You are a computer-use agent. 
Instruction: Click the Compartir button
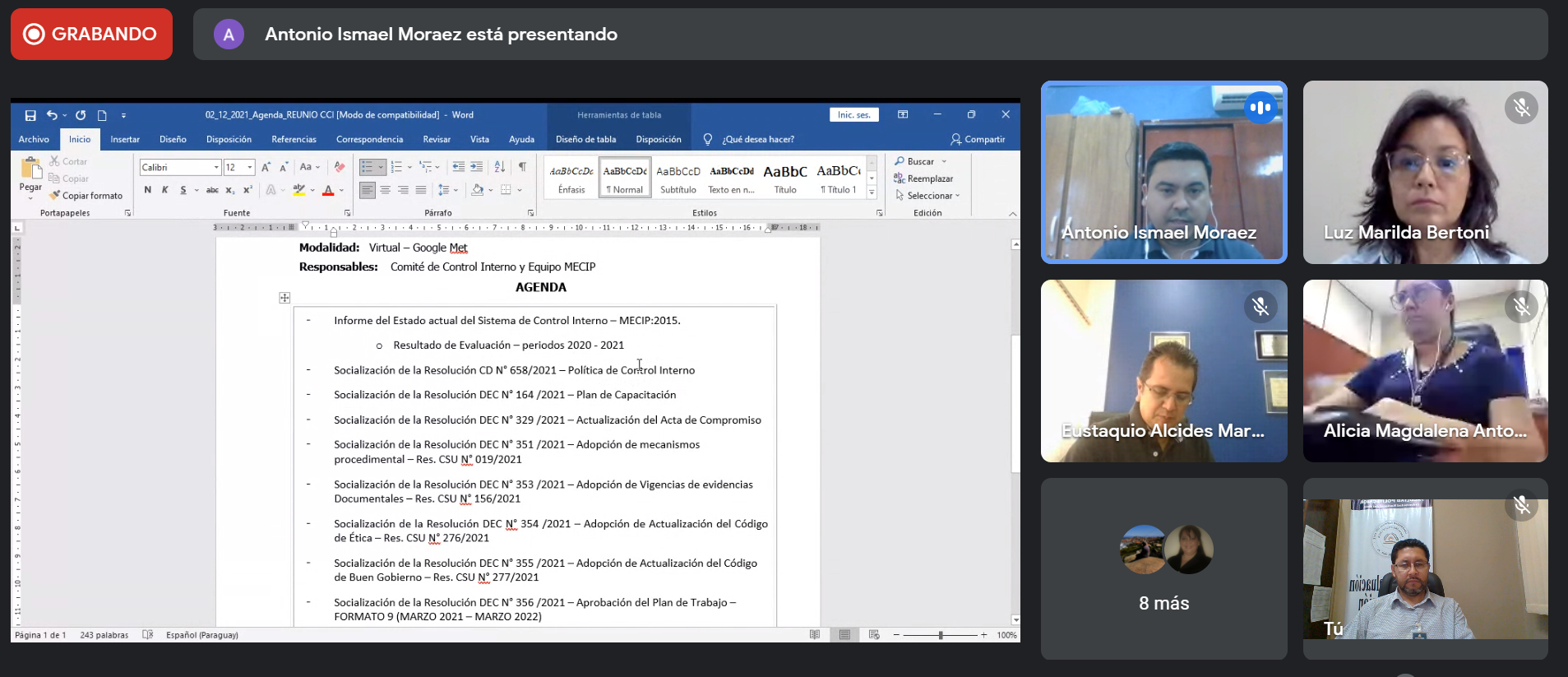(x=978, y=139)
